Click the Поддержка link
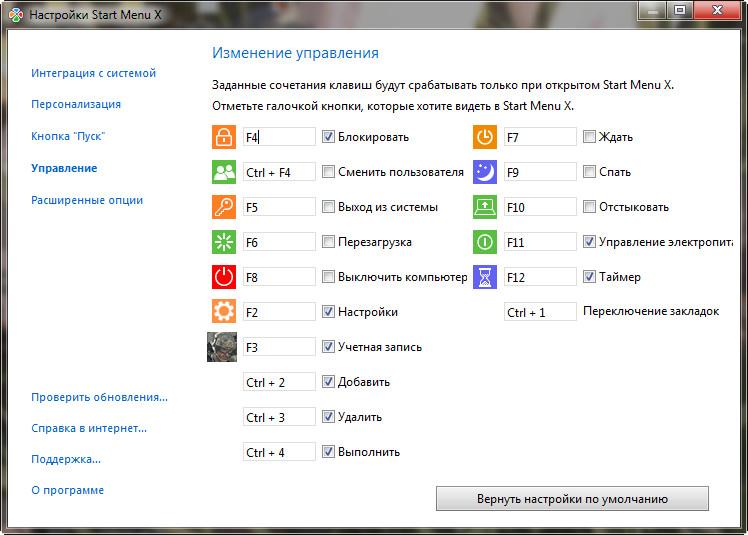This screenshot has height=535, width=748. 66,459
